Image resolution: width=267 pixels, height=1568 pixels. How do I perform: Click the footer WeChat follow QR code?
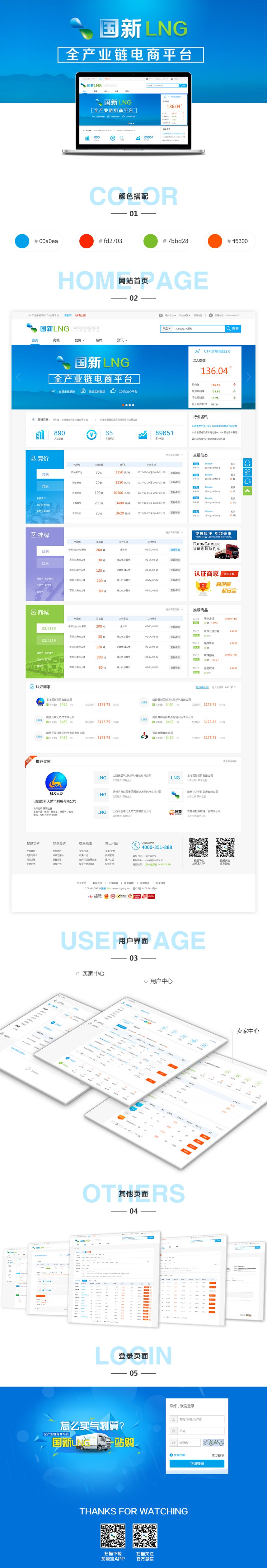pos(224,847)
